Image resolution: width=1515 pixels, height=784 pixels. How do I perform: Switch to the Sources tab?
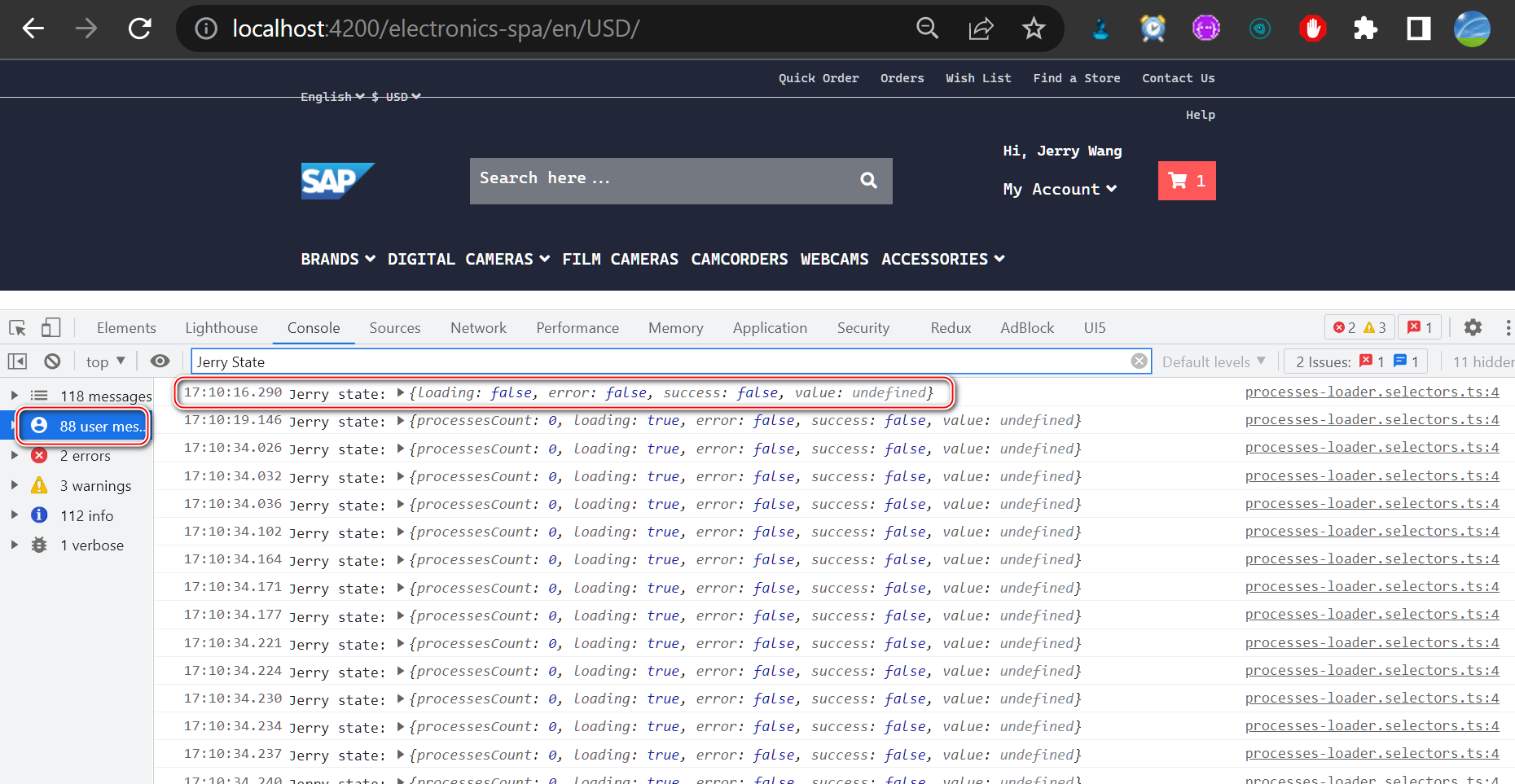395,327
